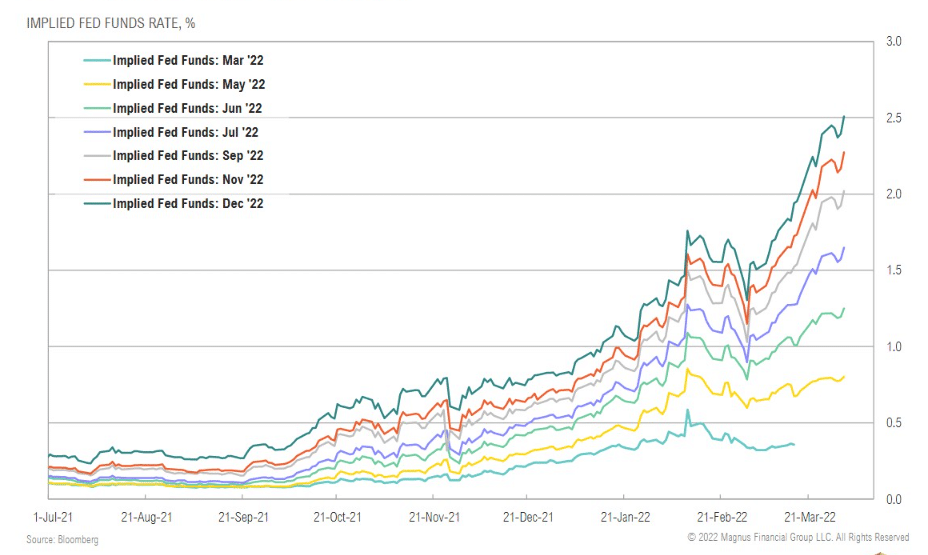Viewport: 928px width, 555px height.
Task: Click the Sep '22 gray legend swatch
Action: tap(97, 156)
